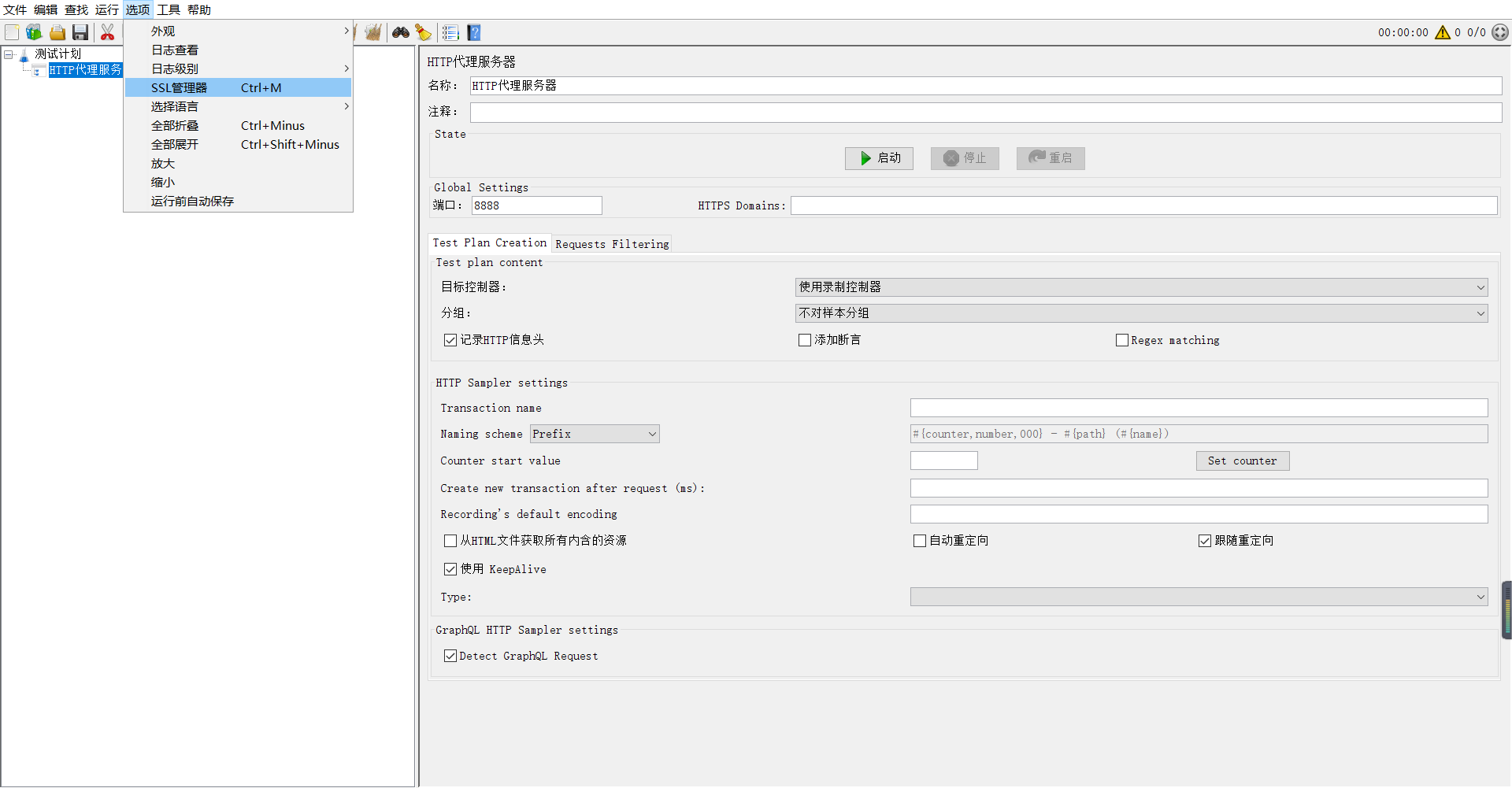The width and height of the screenshot is (1512, 788).
Task: Select 运行前自动保存 menu item
Action: (238, 201)
